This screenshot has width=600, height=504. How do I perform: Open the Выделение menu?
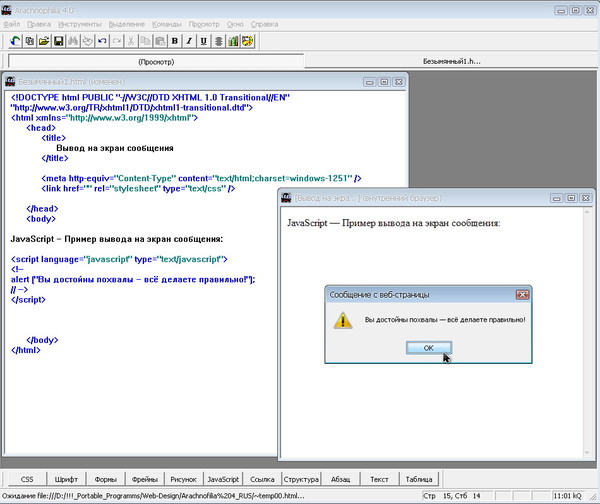coord(127,24)
